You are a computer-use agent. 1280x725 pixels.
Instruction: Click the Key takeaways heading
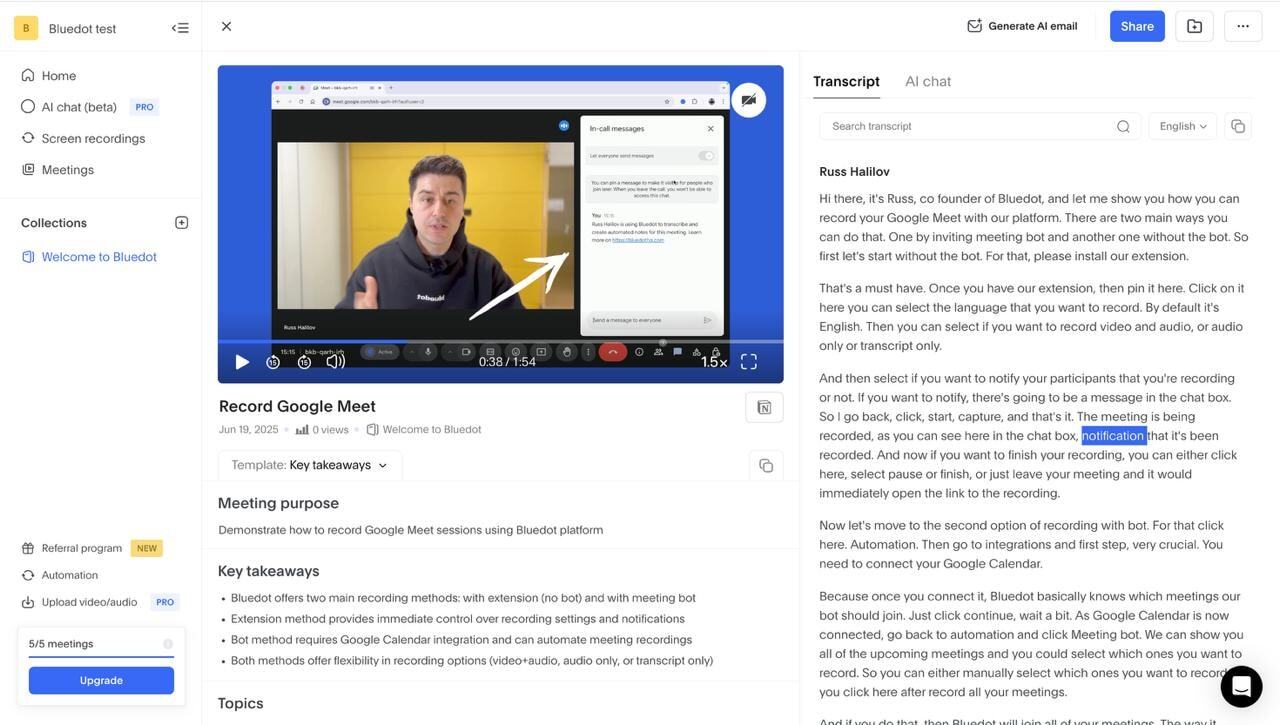point(269,571)
